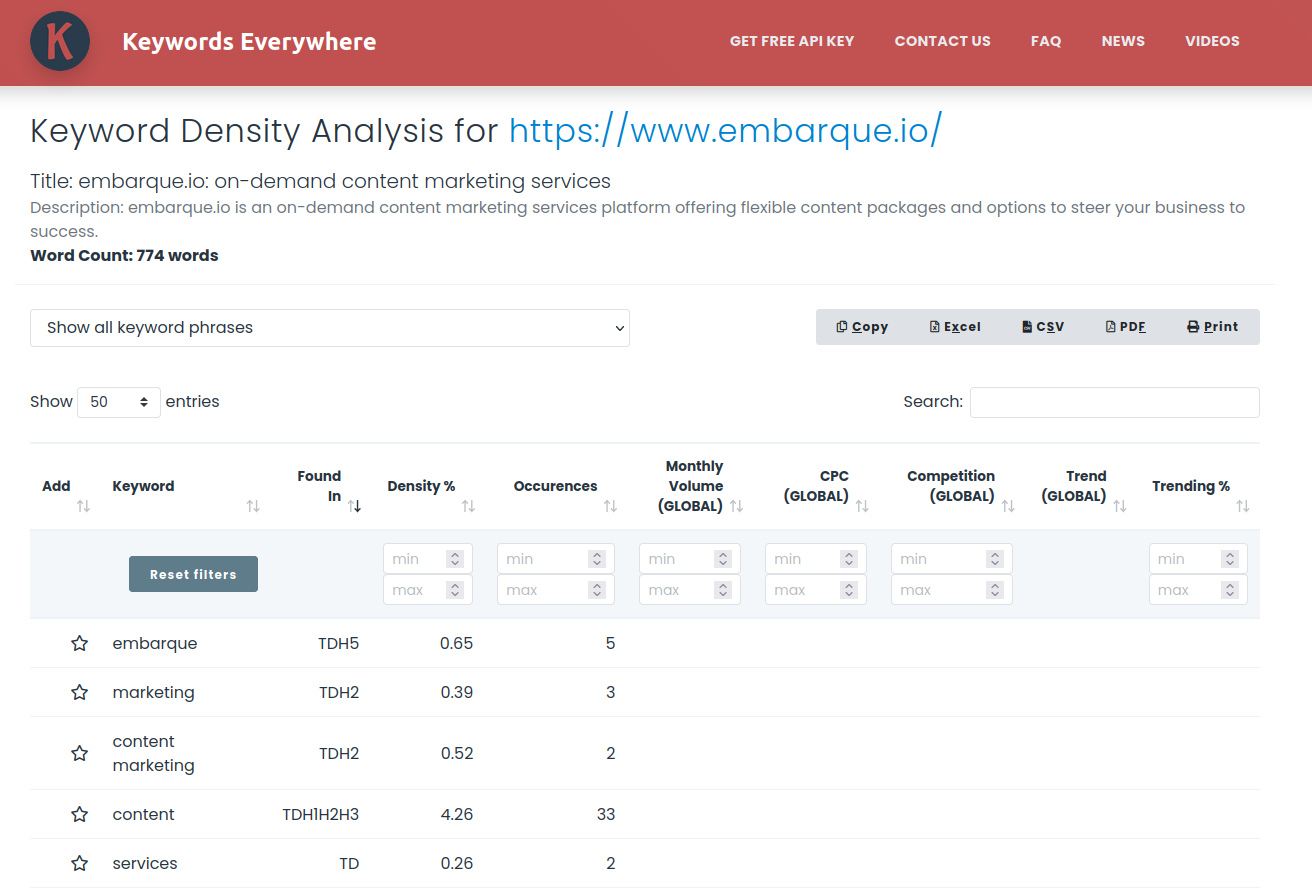Screen dimensions: 1312x889
Task: Click Trending % max stepper
Action: tap(1230, 590)
